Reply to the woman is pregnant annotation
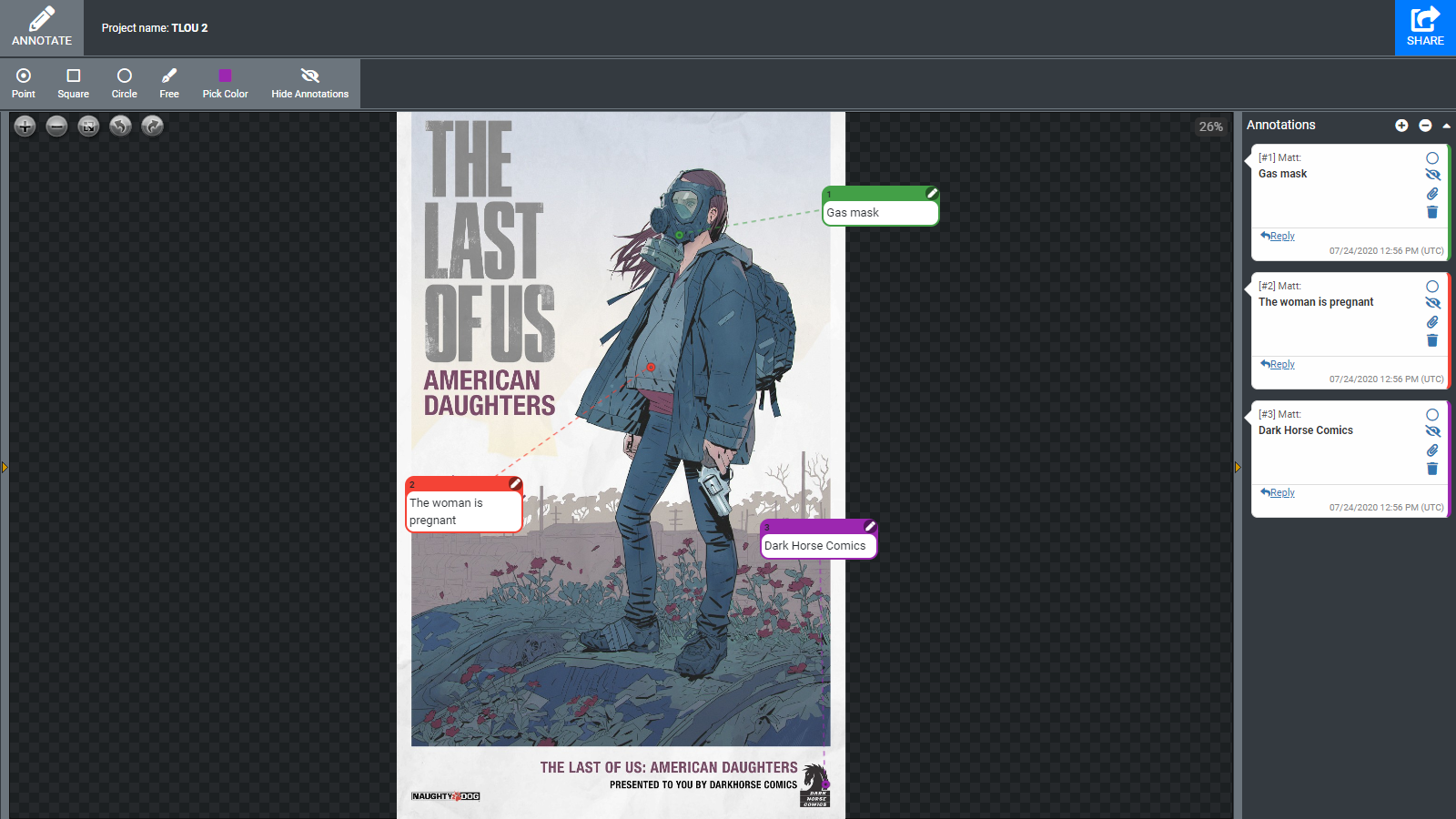The image size is (1456, 819). click(1278, 364)
